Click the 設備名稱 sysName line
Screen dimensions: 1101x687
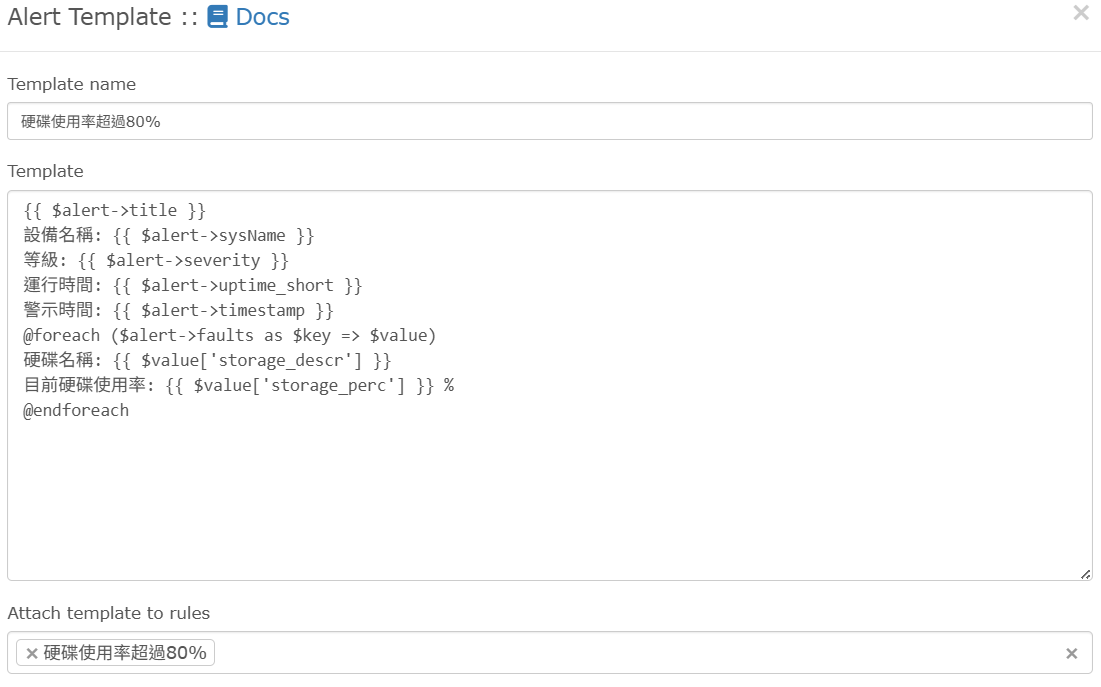(170, 236)
